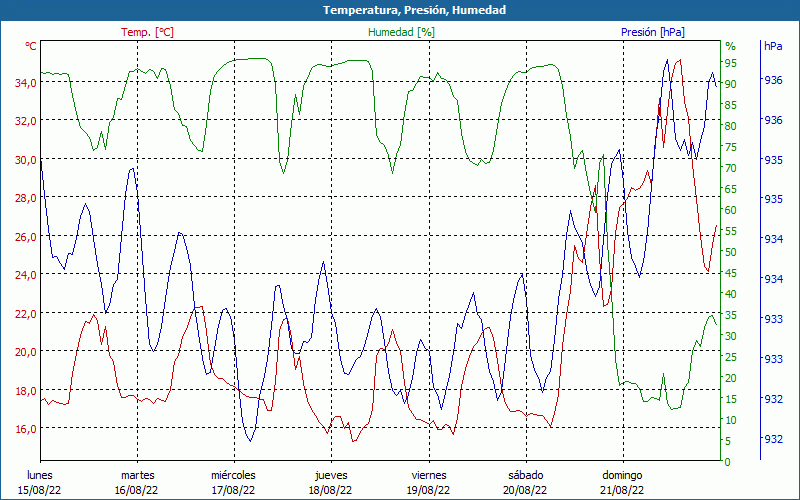Click the date 17/08/22
Image resolution: width=800 pixels, height=500 pixels.
click(x=234, y=490)
